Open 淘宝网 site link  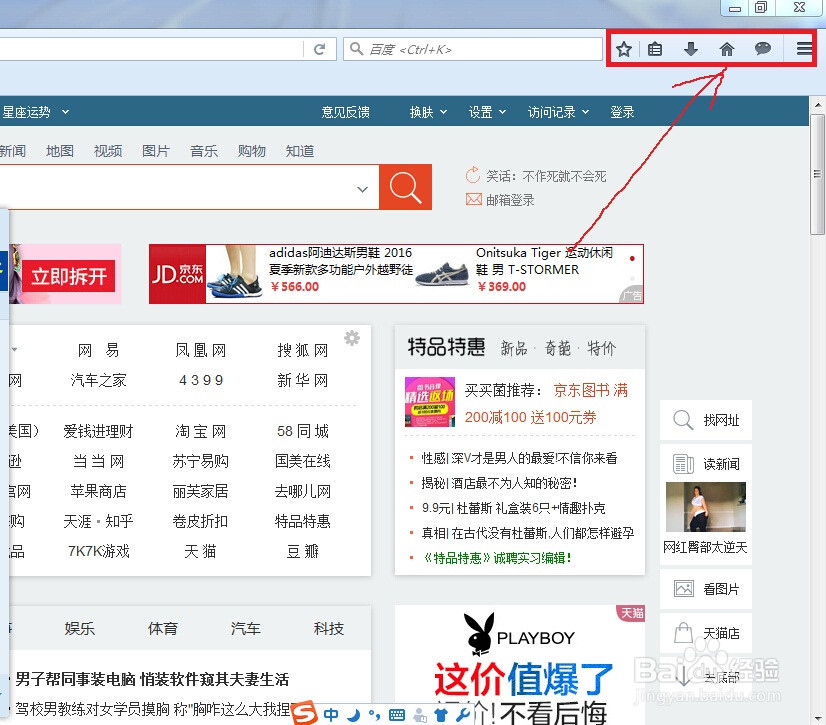pyautogui.click(x=200, y=431)
